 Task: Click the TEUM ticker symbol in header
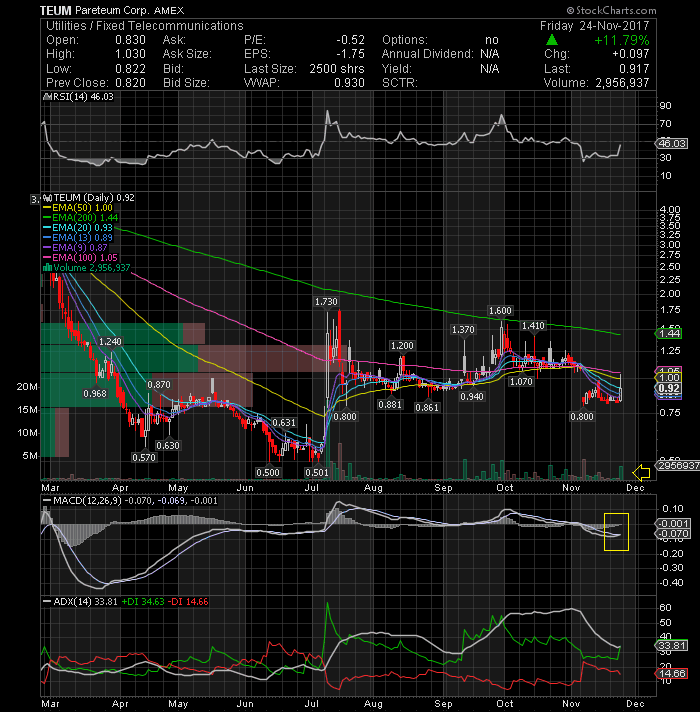(x=55, y=10)
